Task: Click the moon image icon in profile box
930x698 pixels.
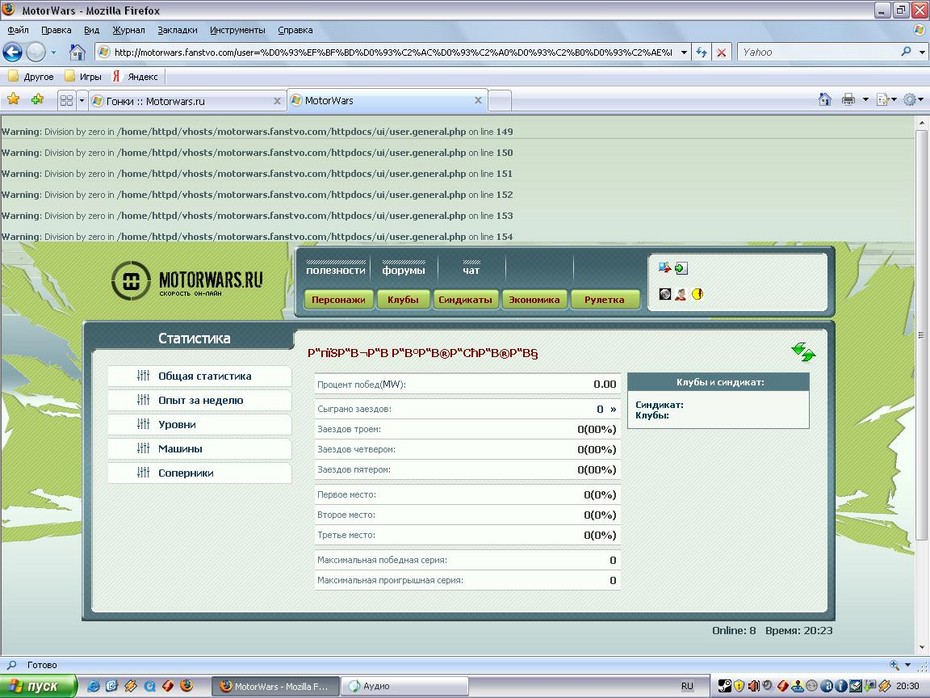Action: [665, 294]
